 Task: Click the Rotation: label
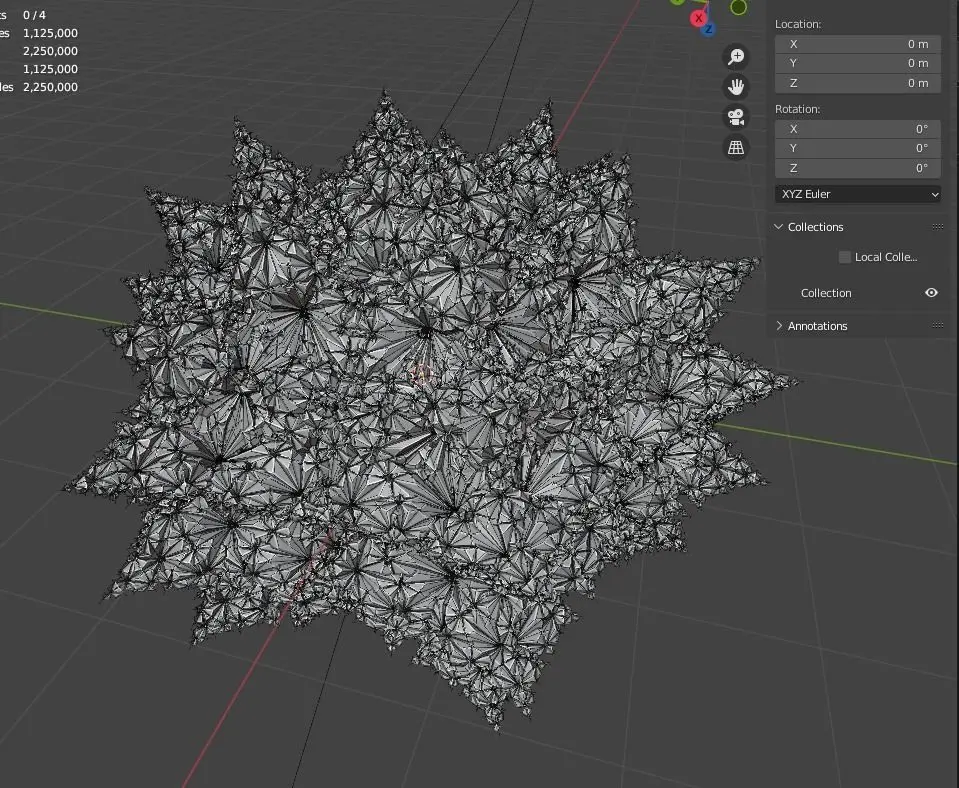click(798, 109)
